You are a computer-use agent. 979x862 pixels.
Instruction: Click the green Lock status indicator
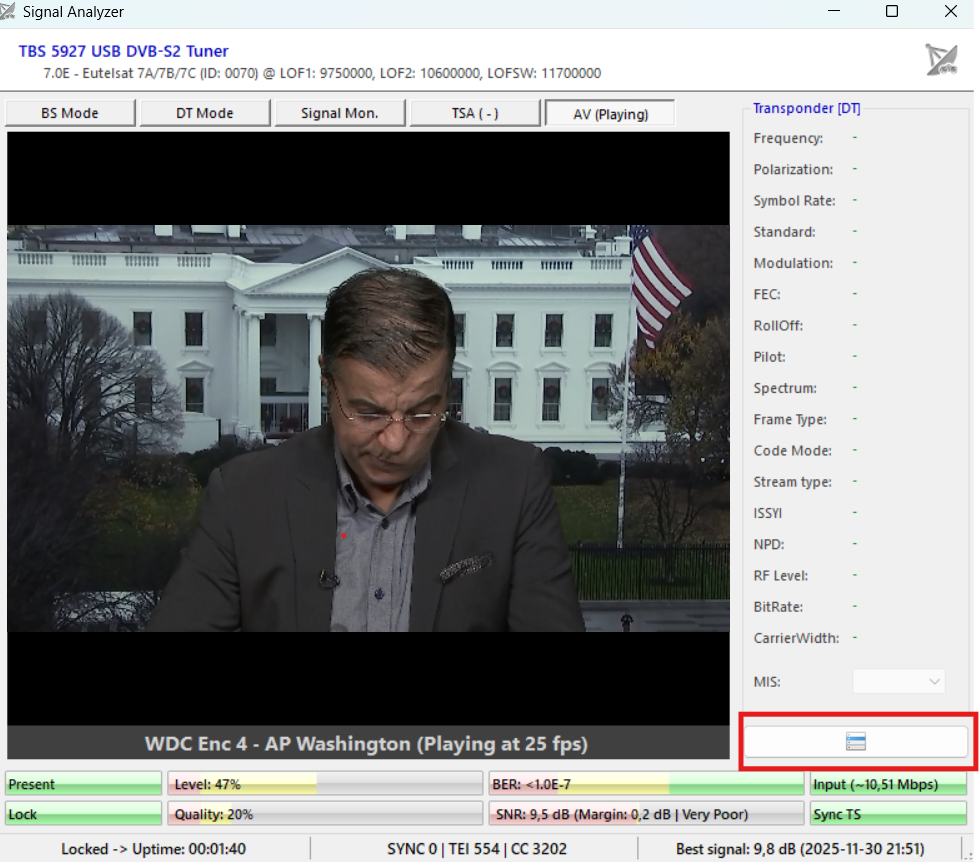pyautogui.click(x=83, y=814)
